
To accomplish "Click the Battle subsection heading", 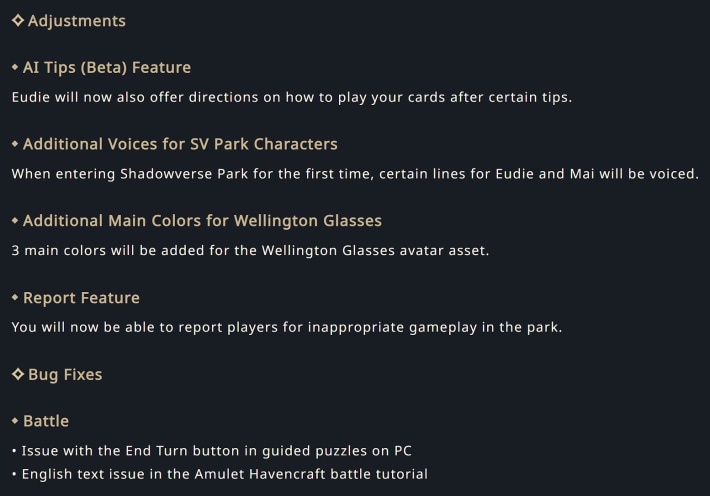I will click(46, 421).
